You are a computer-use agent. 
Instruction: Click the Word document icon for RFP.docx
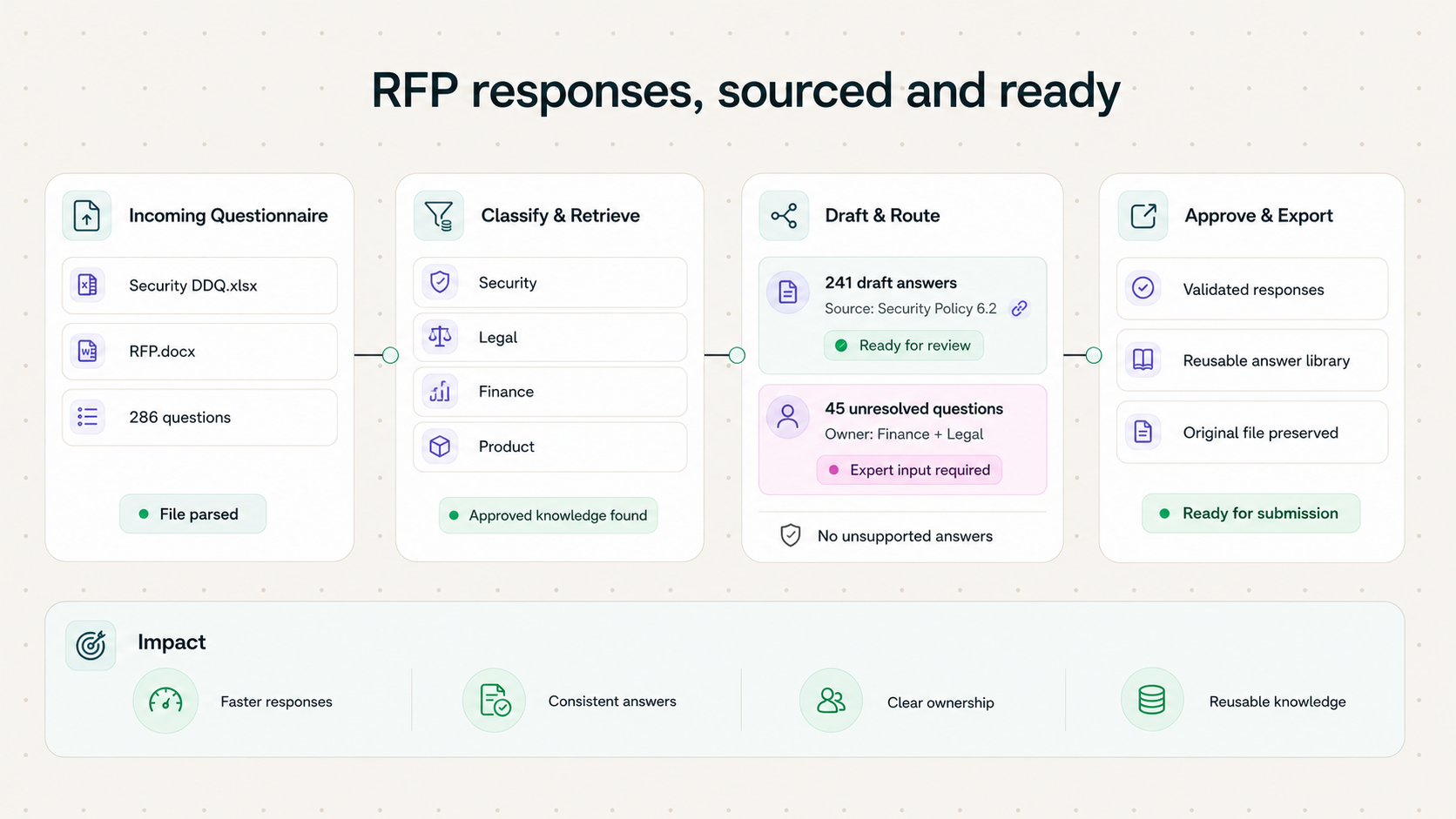pos(88,351)
